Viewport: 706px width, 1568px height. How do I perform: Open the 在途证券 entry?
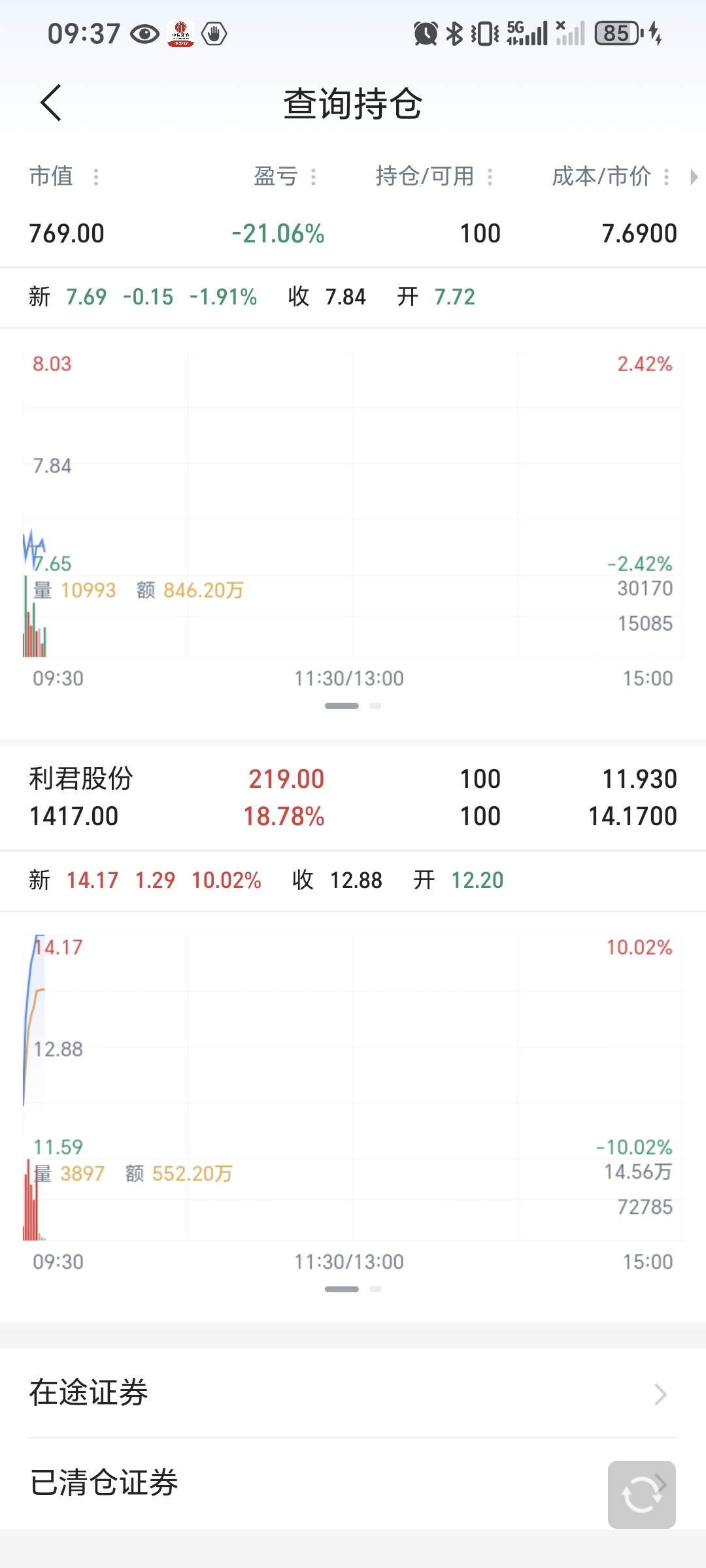[x=353, y=1393]
